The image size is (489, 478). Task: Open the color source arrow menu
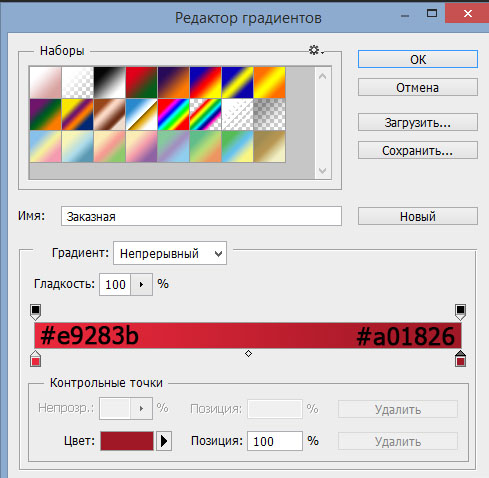(x=164, y=441)
